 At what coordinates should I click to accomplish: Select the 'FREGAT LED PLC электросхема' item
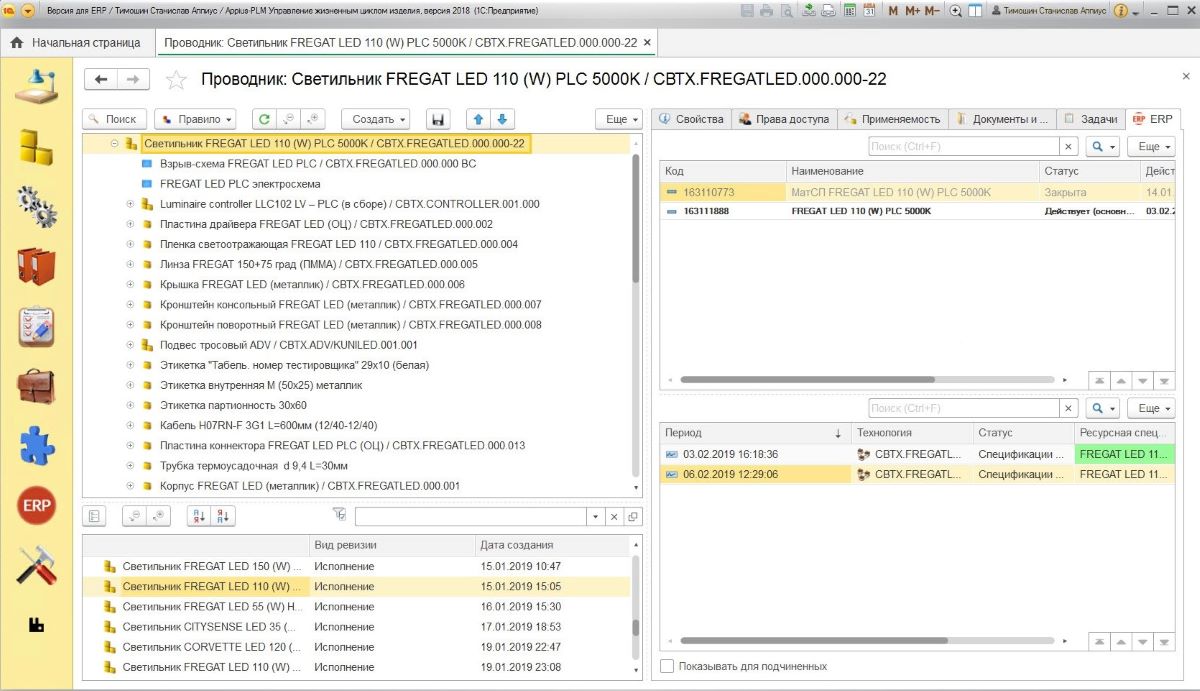pos(240,184)
